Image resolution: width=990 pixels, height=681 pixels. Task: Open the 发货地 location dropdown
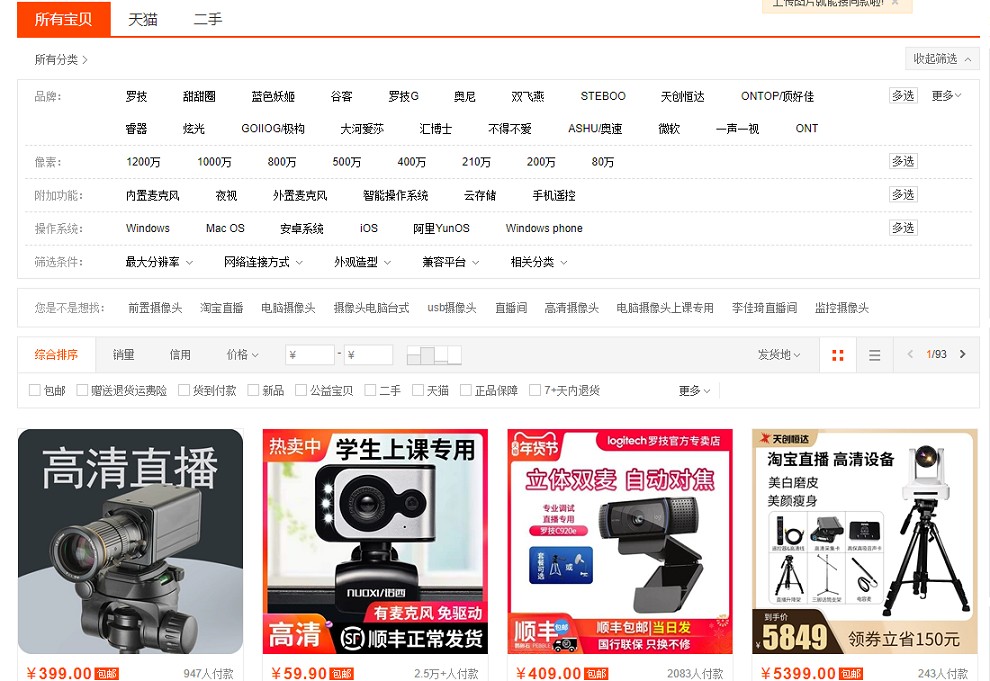(779, 355)
